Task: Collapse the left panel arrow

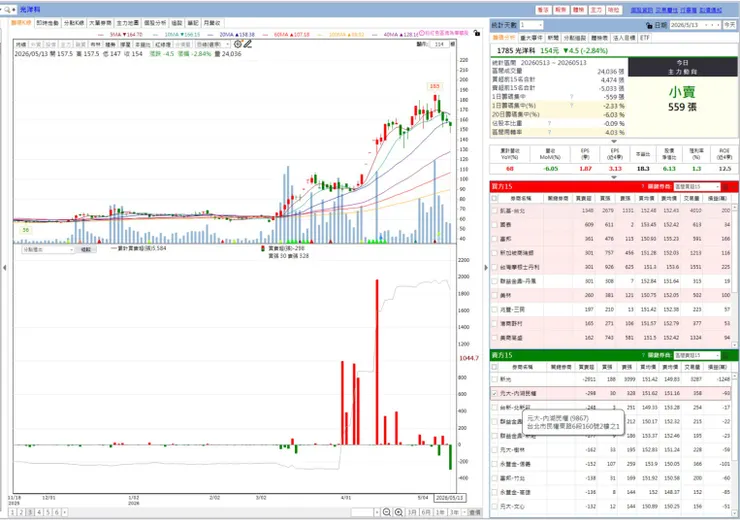Action: point(5,268)
